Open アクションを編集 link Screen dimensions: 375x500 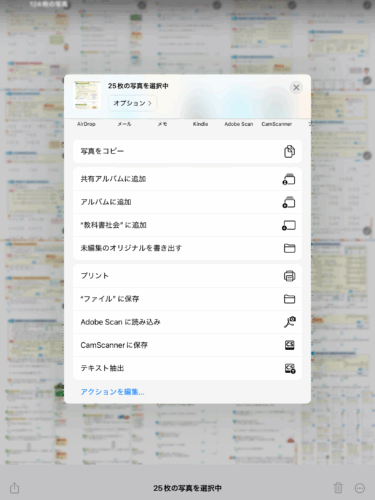(112, 392)
